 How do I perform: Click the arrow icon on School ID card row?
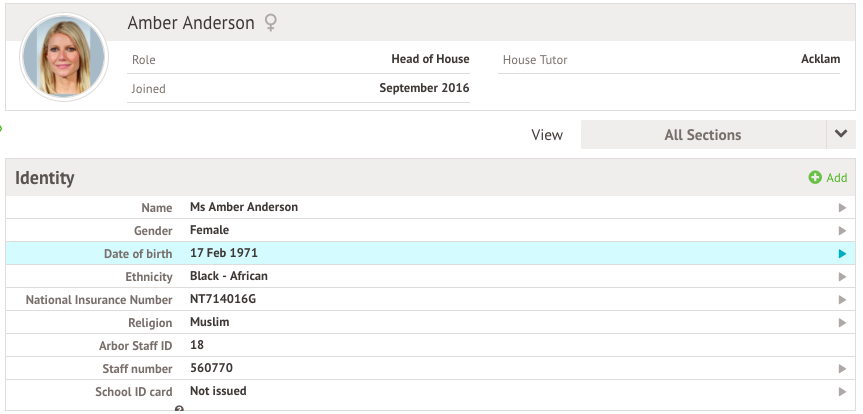[x=842, y=392]
